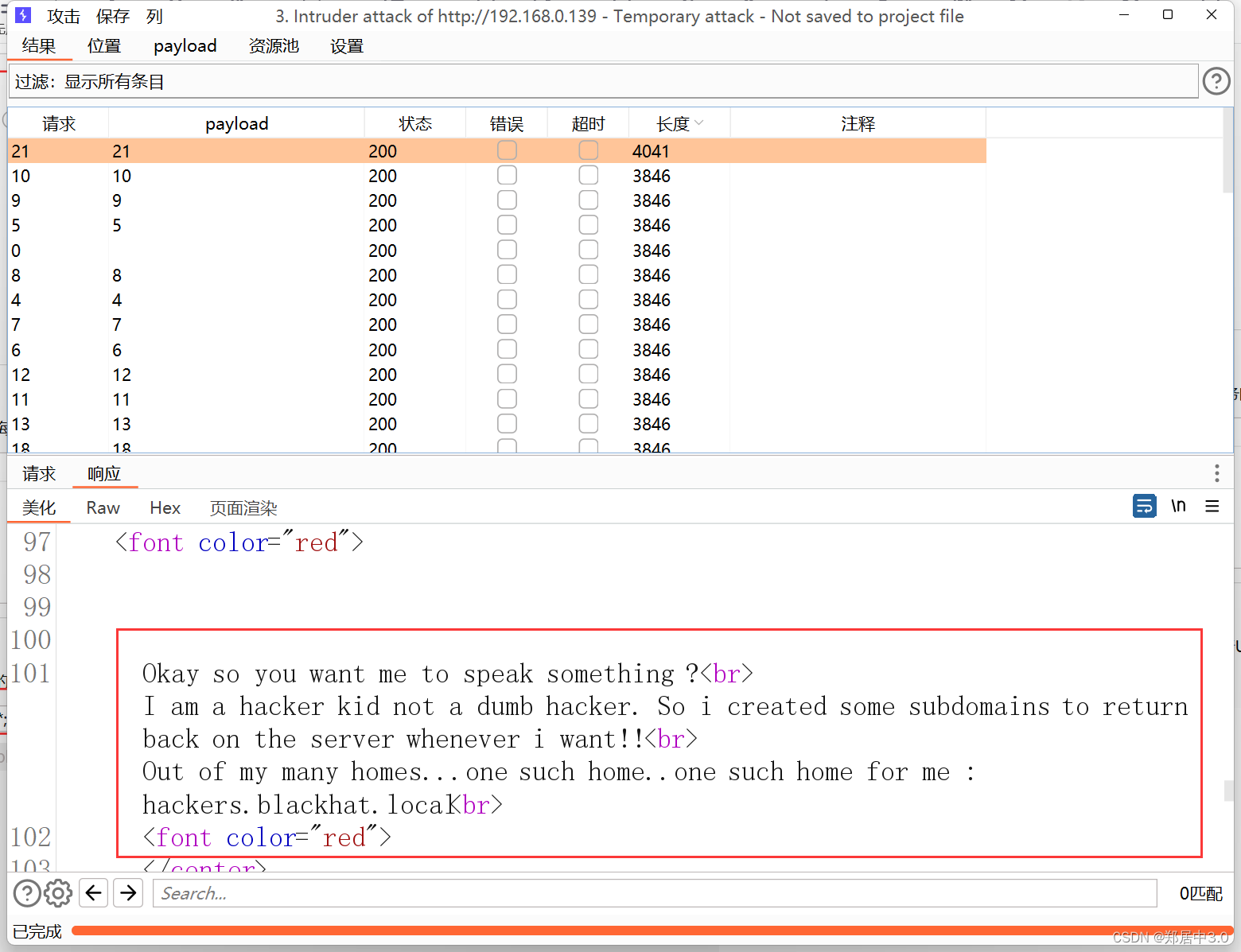Click response line number 101
Screen dimensions: 1241x952
coord(31,673)
